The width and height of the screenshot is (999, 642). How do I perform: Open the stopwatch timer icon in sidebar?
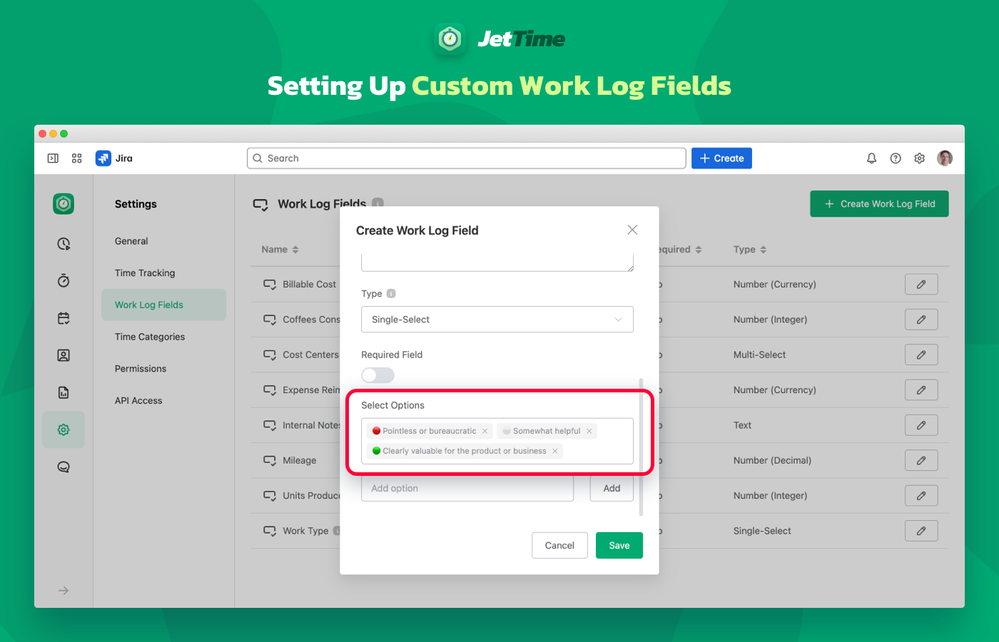pos(63,280)
